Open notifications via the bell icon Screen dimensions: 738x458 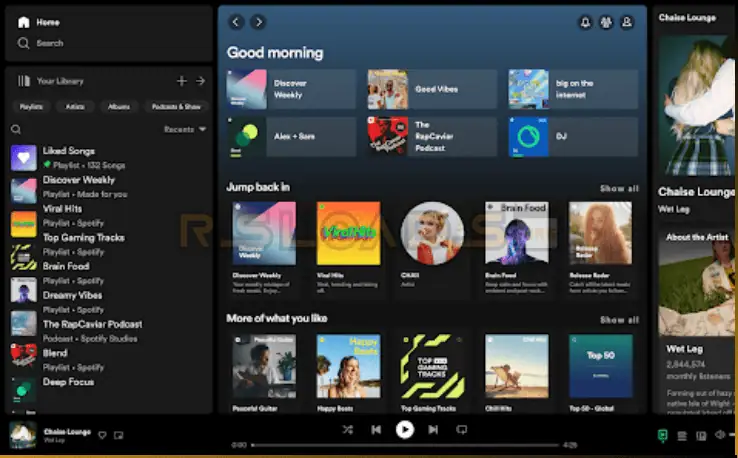[585, 22]
